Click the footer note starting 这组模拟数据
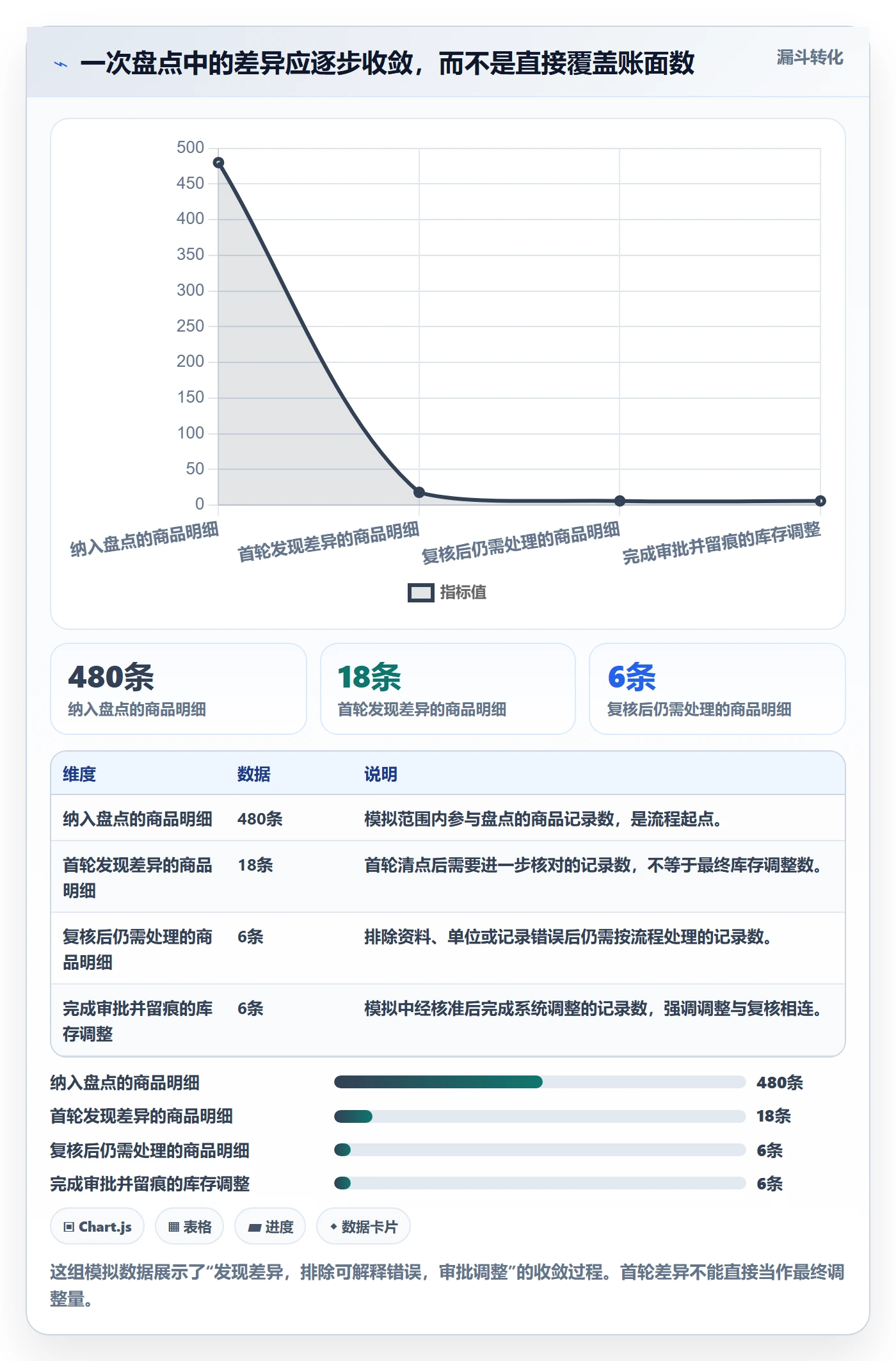This screenshot has height=1361, width=896. tap(447, 1285)
